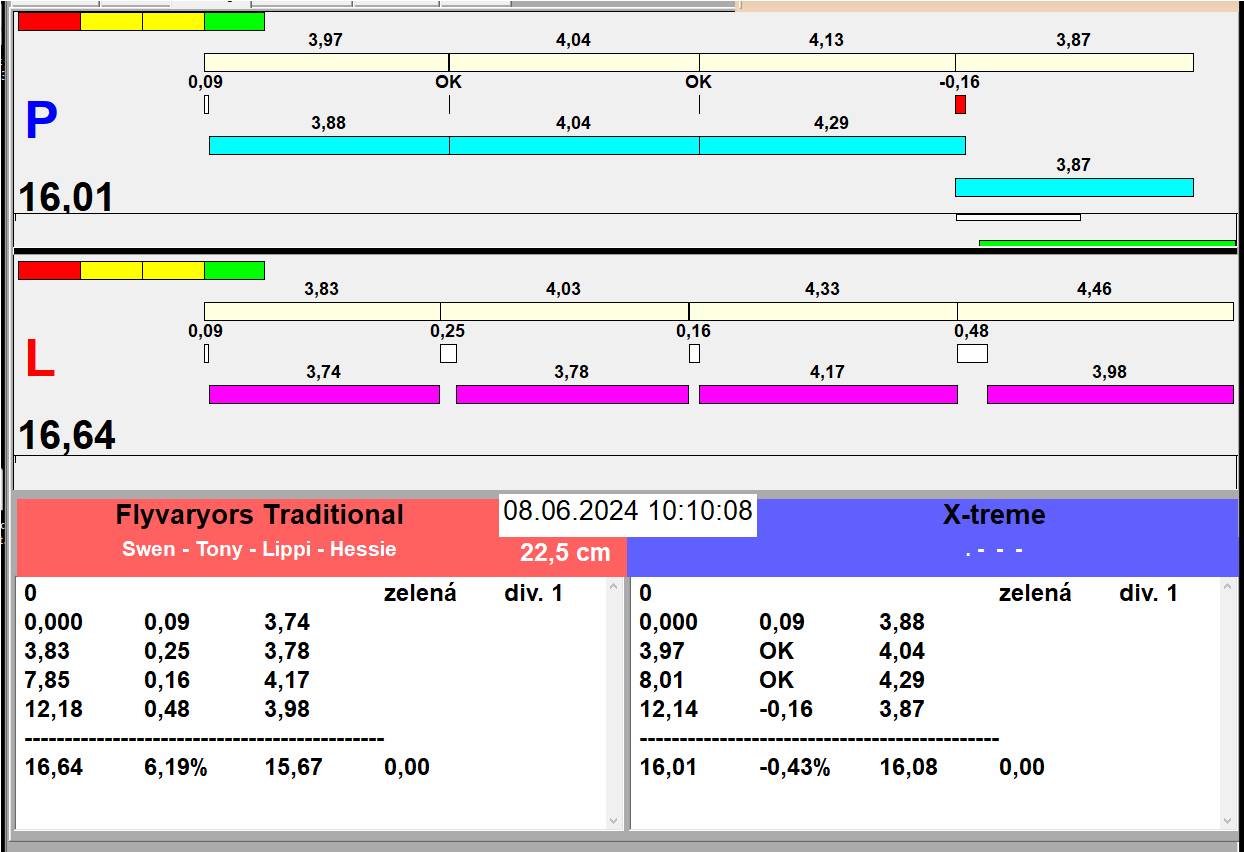Open the Flyvaryors Traditional team header

pos(260,515)
